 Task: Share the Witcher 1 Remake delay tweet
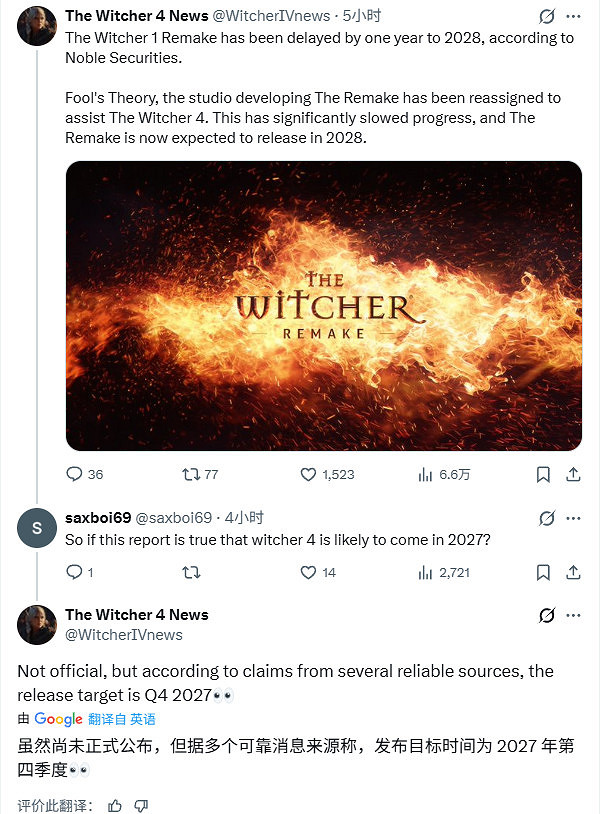coord(576,474)
